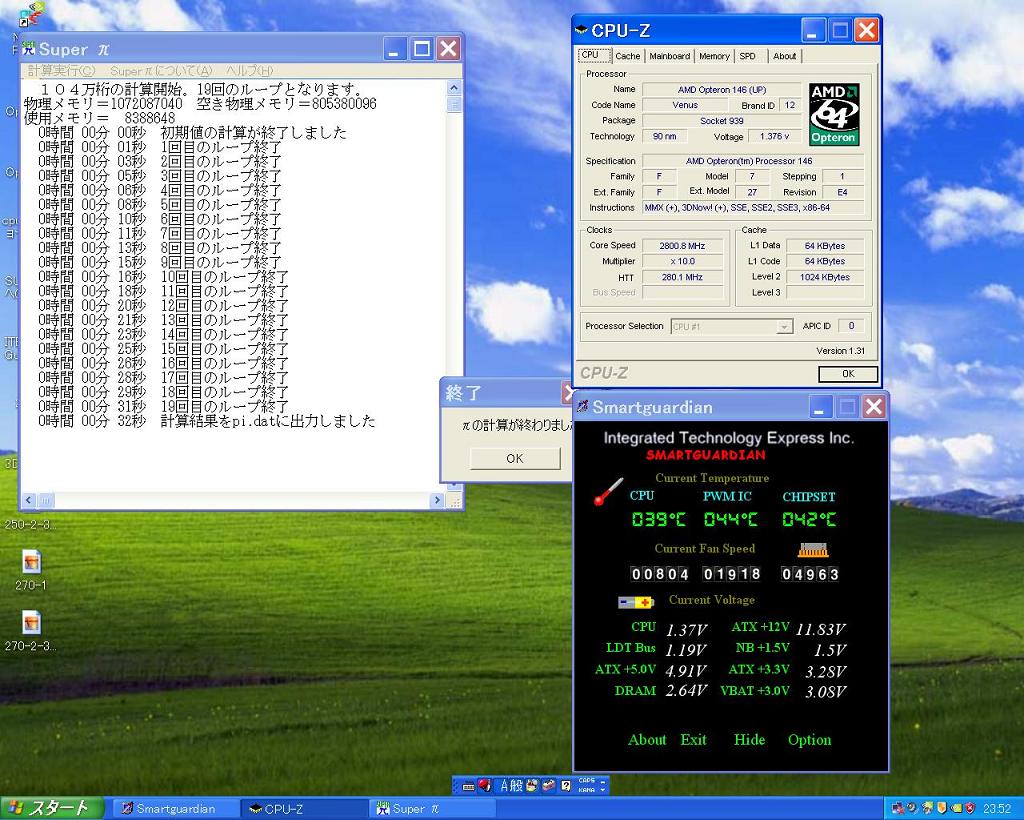The width and height of the screenshot is (1024, 820).
Task: Toggle KANA on the language bar
Action: click(586, 790)
